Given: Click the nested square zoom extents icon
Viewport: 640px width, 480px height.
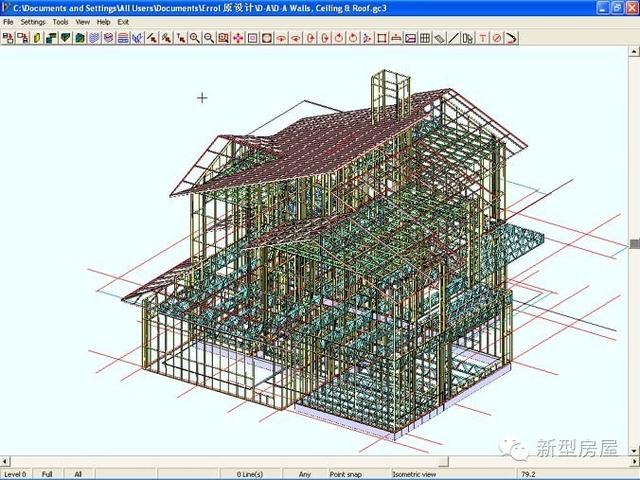Looking at the screenshot, I should point(252,38).
